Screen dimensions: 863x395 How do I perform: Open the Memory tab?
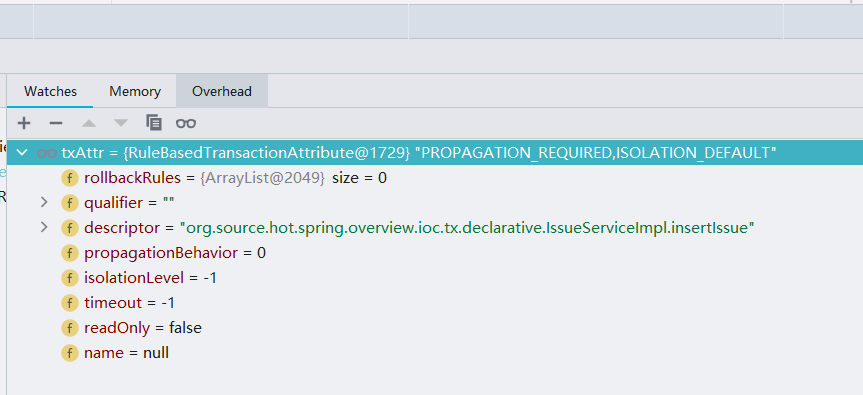135,91
